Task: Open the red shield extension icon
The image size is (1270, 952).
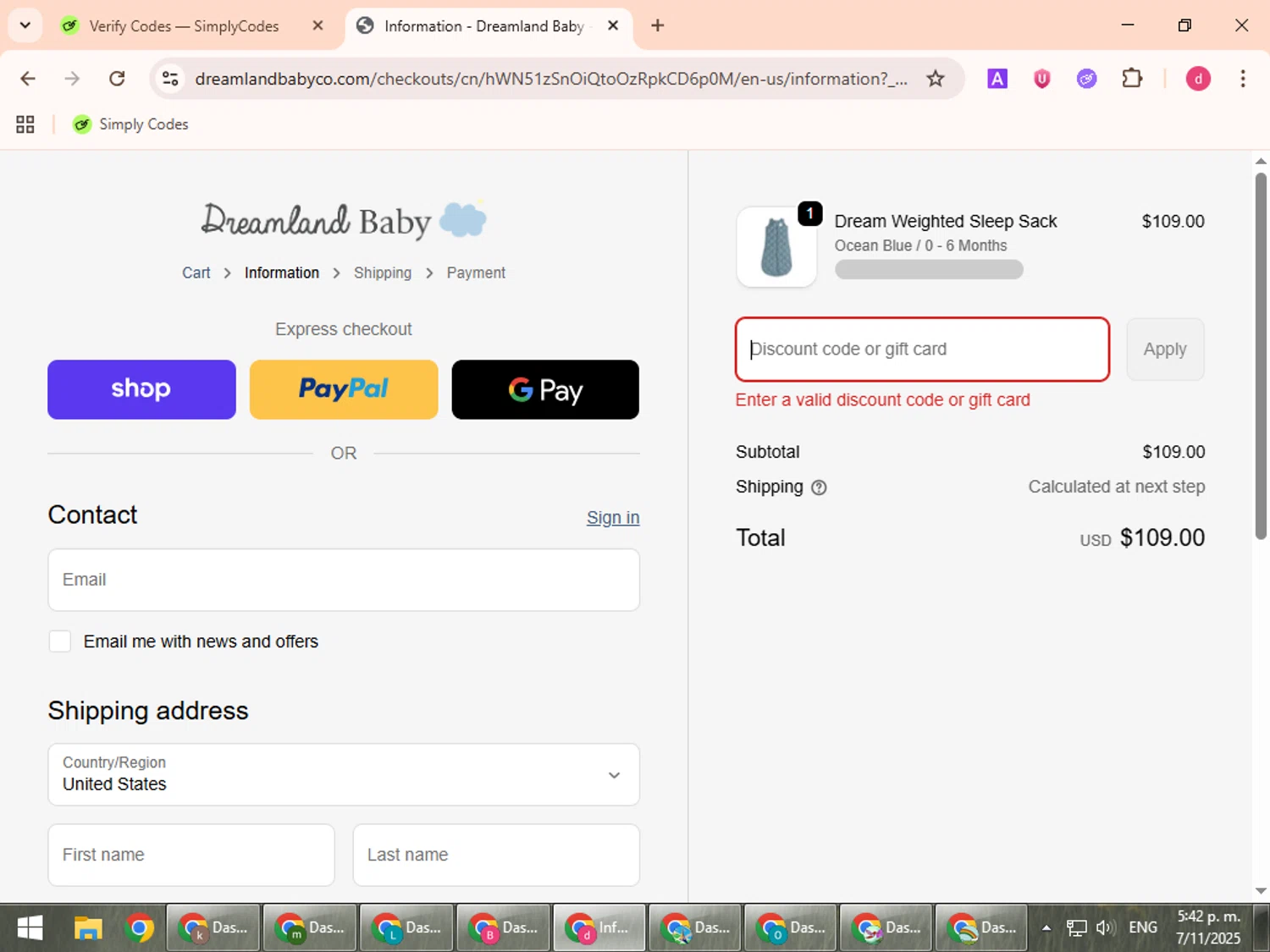Action: click(x=1042, y=79)
